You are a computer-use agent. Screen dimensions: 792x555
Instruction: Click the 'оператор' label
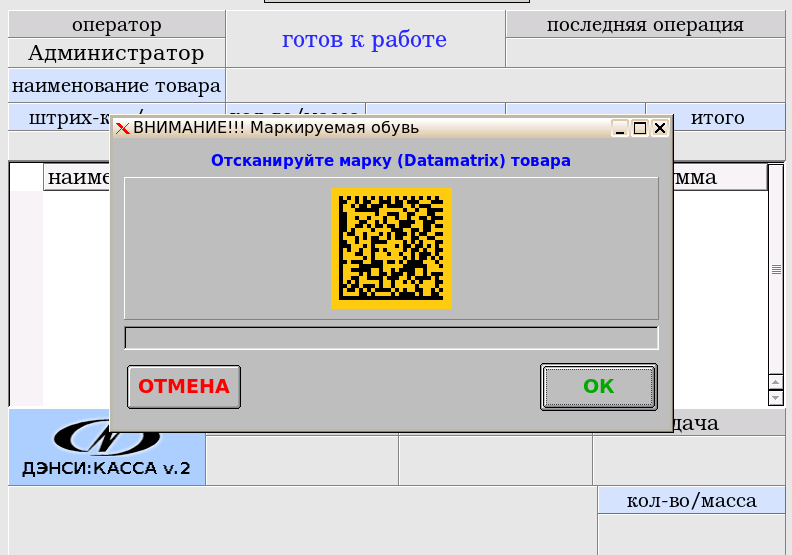[x=117, y=25]
